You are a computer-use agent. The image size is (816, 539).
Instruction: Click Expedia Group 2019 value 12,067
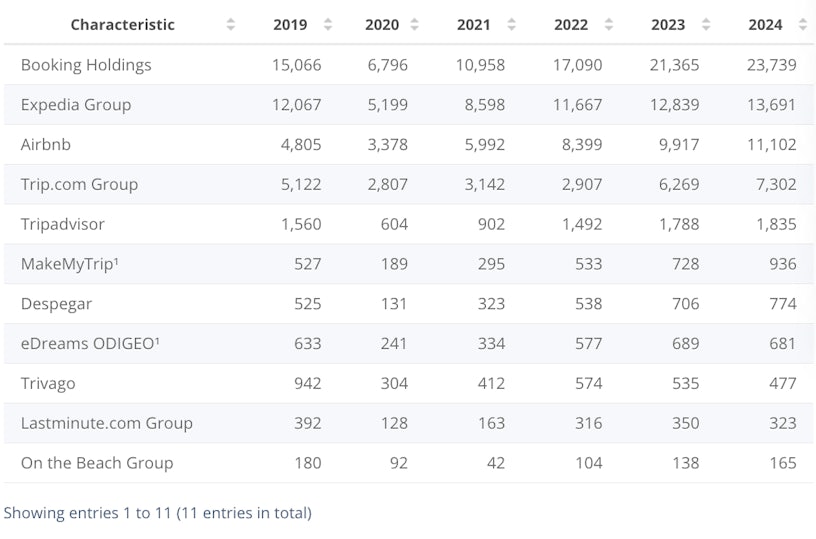tap(297, 105)
